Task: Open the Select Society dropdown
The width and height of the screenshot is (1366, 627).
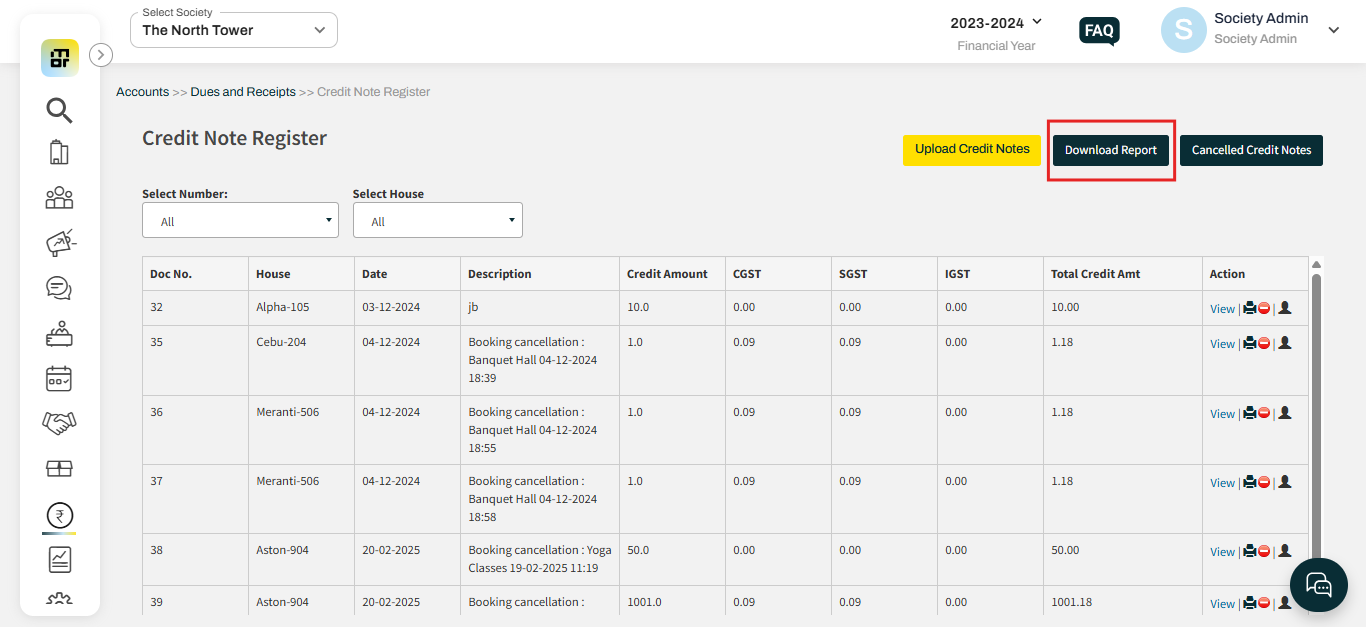Action: click(x=234, y=30)
